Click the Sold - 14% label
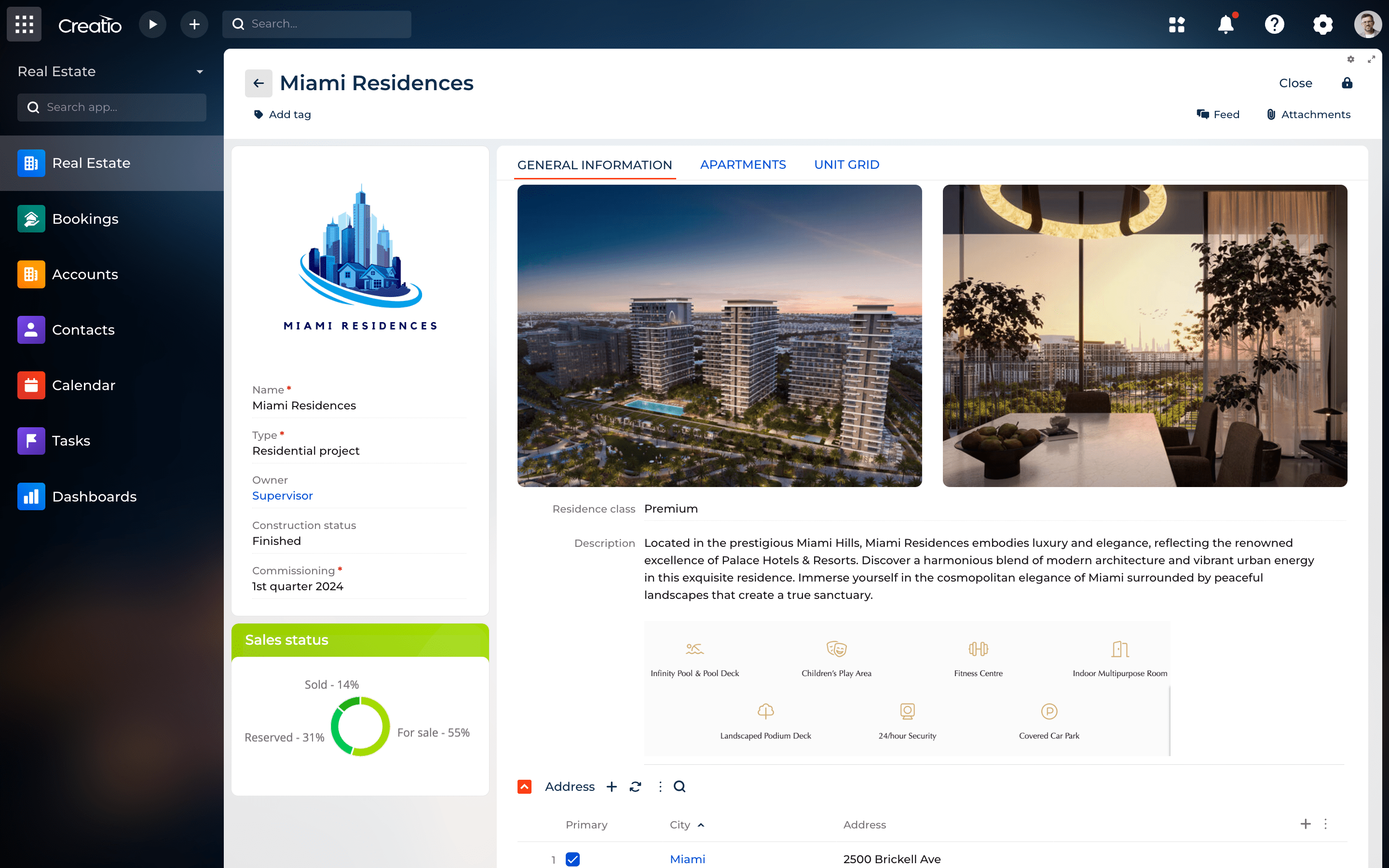This screenshot has height=868, width=1389. [x=332, y=684]
